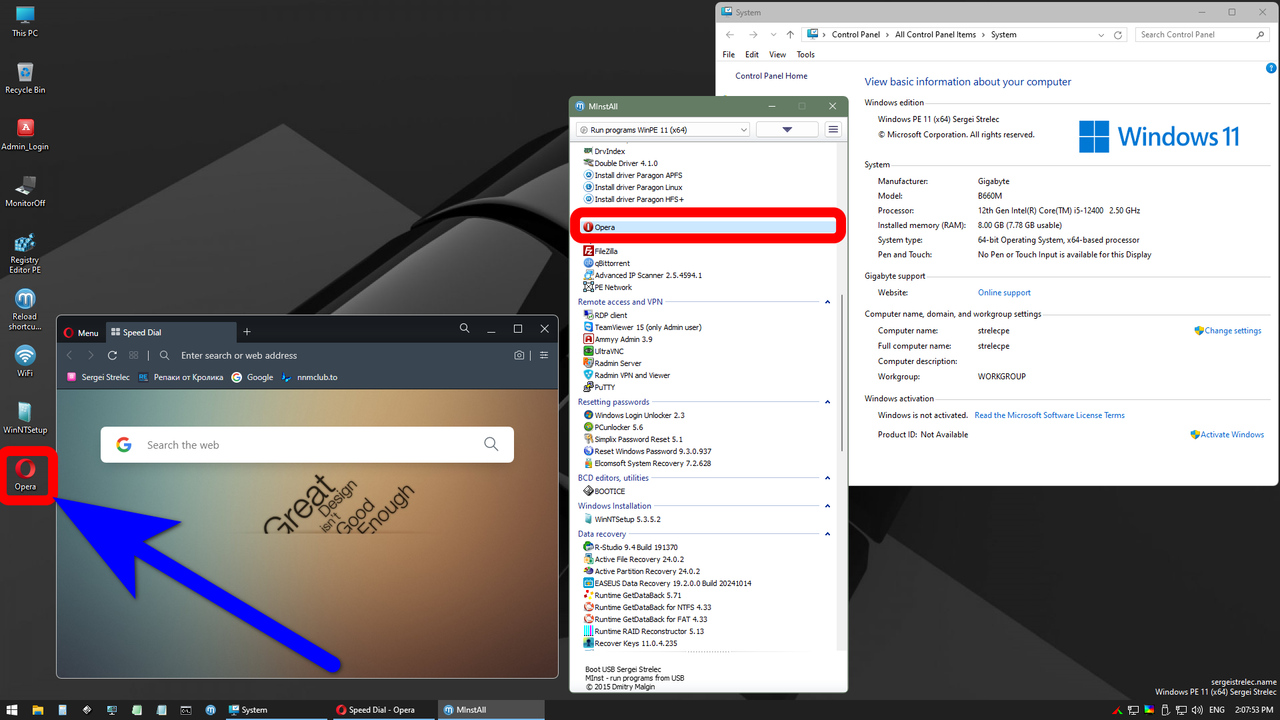Click the snapshot camera icon in Opera's address bar

coord(519,355)
